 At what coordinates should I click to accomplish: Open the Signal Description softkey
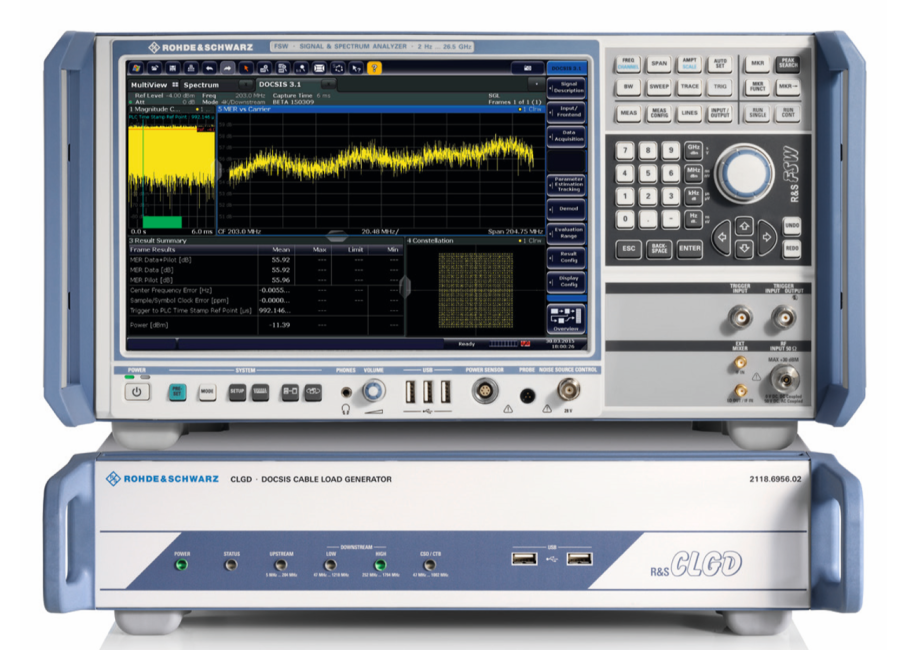[565, 87]
